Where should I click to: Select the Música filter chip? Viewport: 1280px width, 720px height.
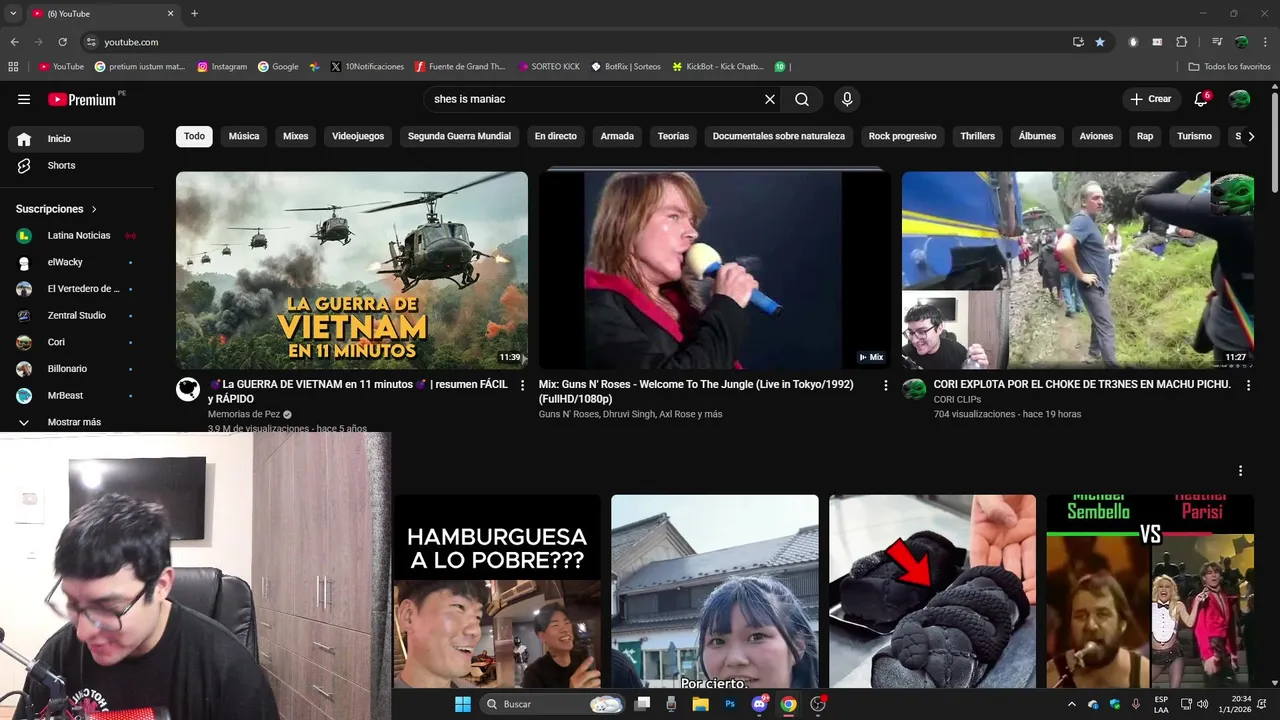(244, 136)
